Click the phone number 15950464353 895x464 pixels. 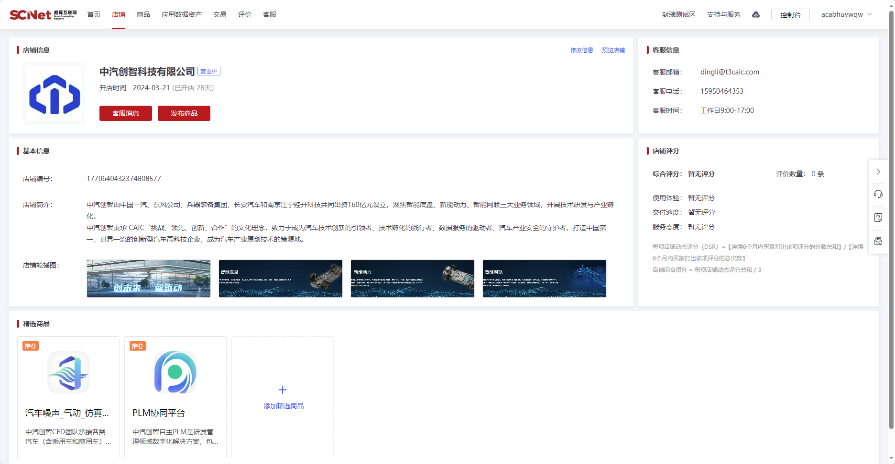pyautogui.click(x=721, y=91)
